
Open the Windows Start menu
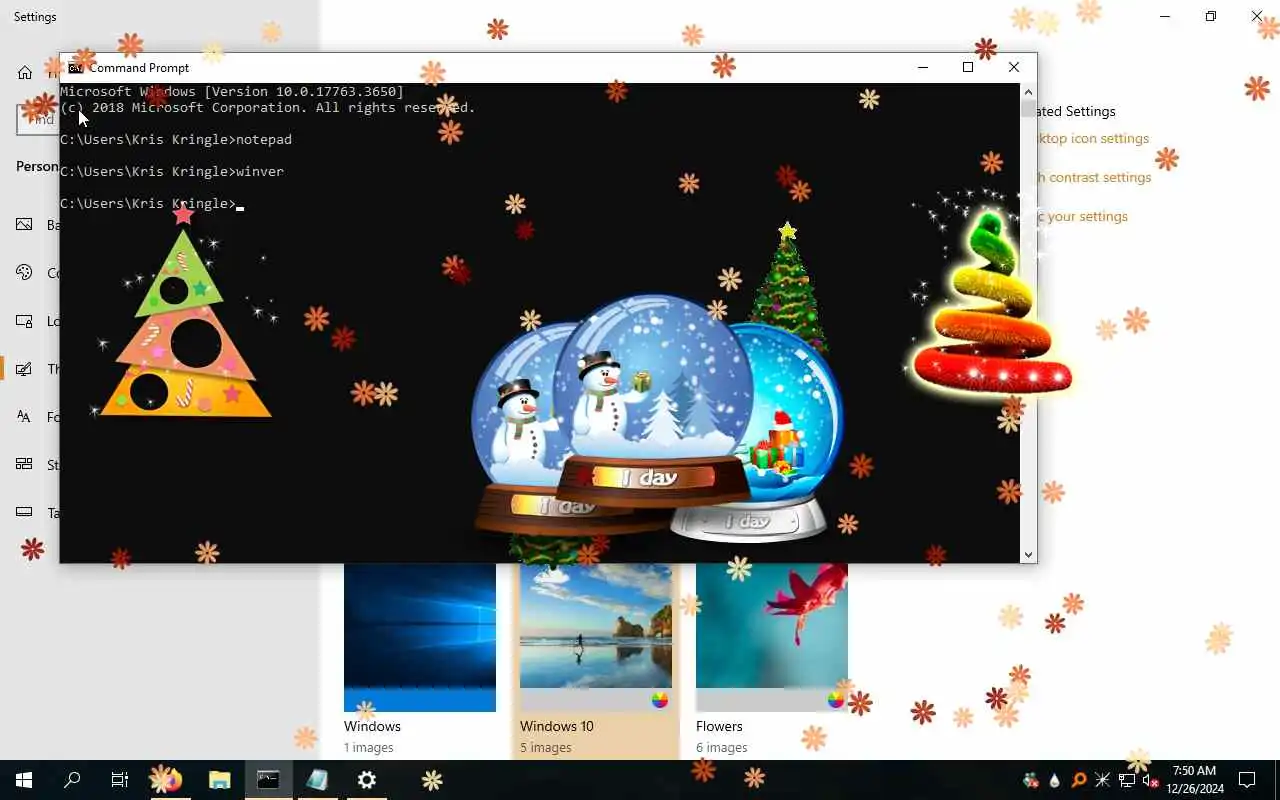pyautogui.click(x=24, y=780)
